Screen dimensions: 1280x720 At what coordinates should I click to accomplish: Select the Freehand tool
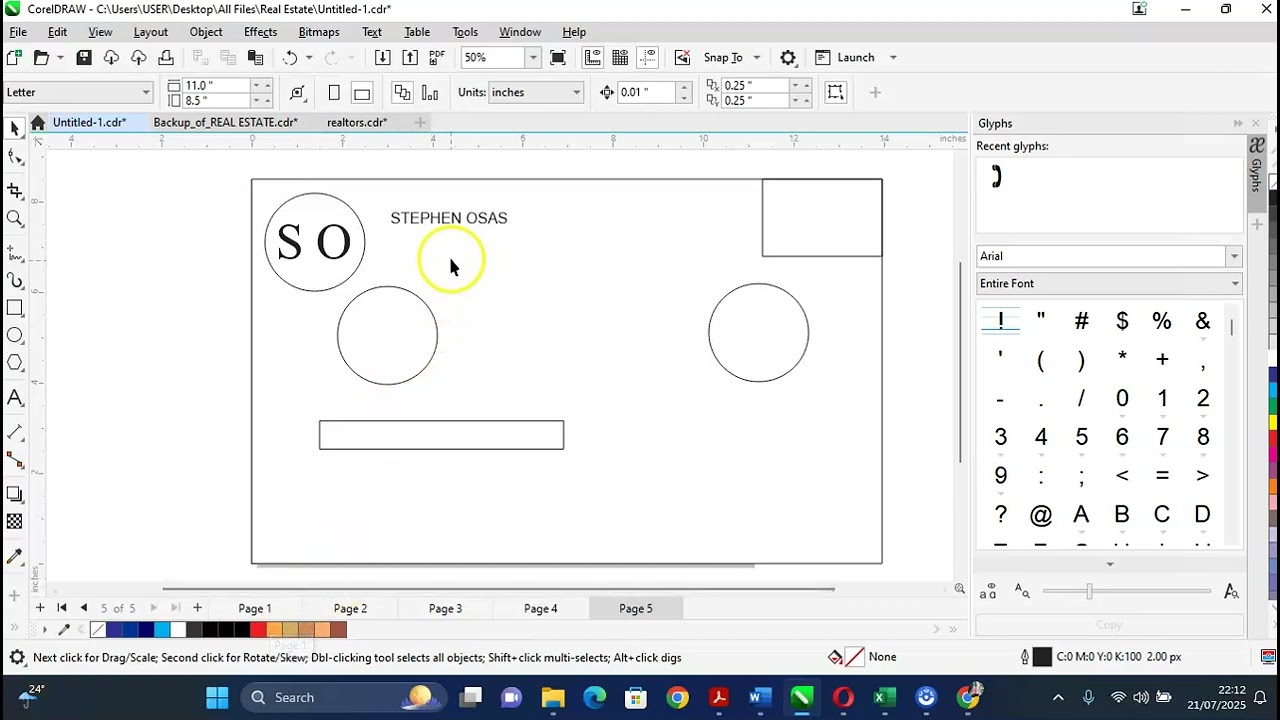[x=15, y=254]
